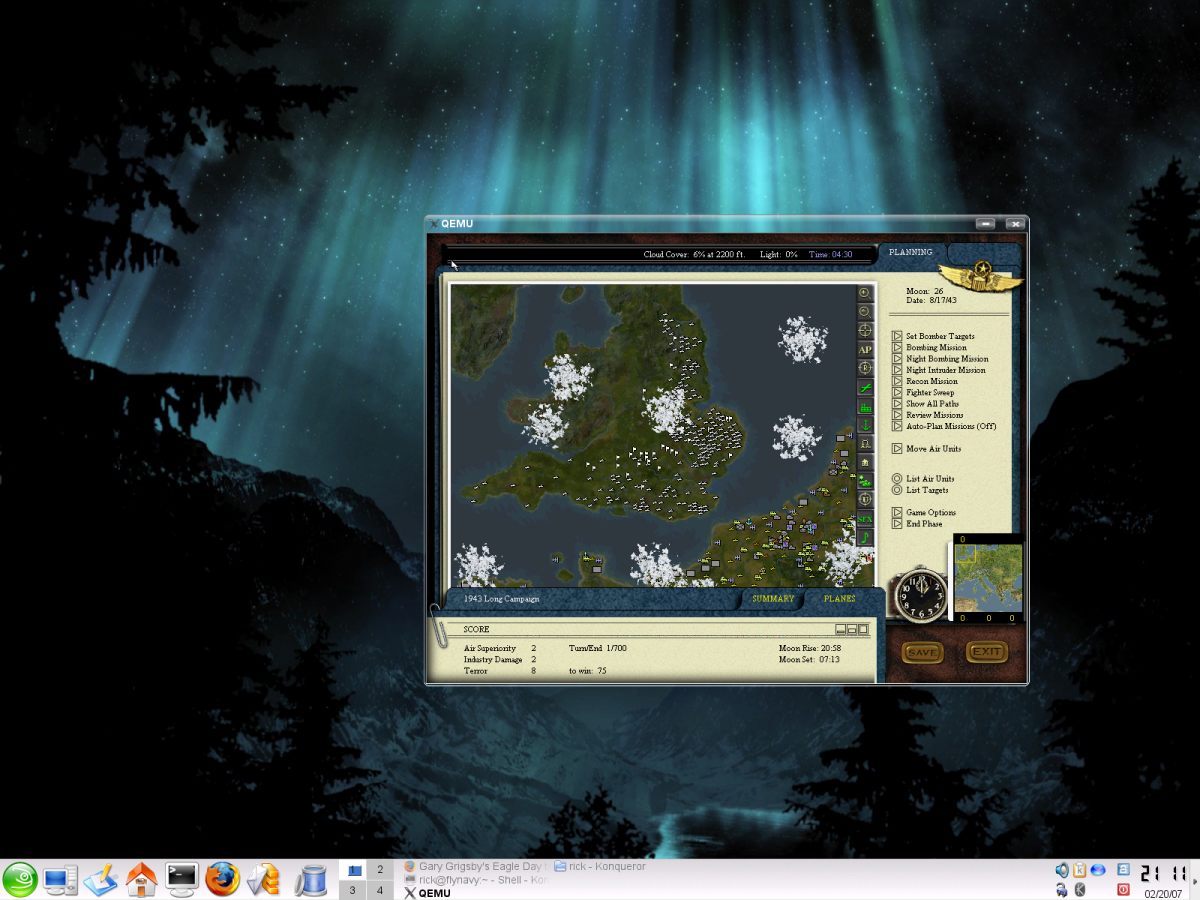
Task: Toggle Auto-Plan Missions (Off) arrow
Action: click(897, 426)
